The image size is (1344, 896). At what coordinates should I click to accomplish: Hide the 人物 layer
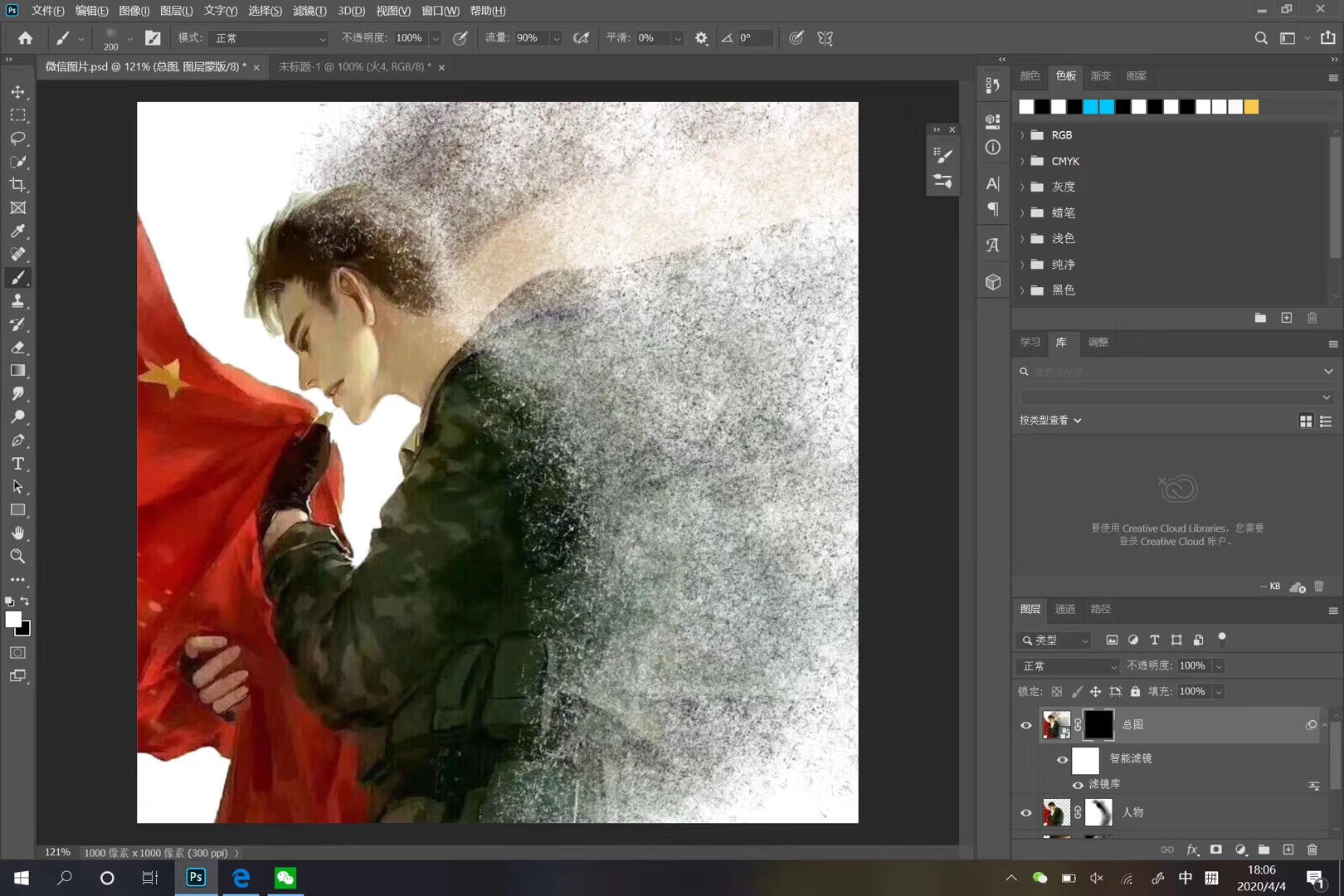point(1026,813)
